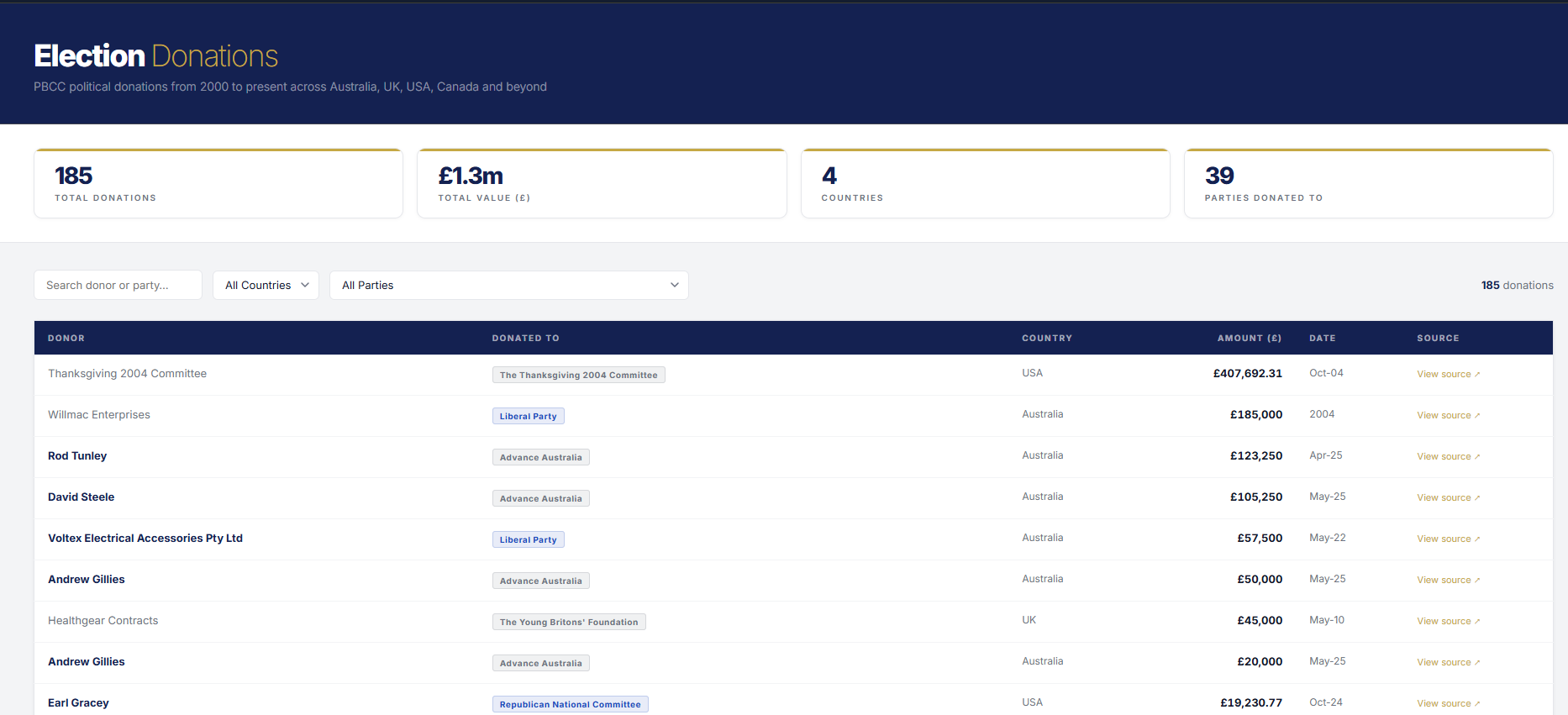Open the All Countries dropdown
The image size is (1568, 715).
[266, 285]
